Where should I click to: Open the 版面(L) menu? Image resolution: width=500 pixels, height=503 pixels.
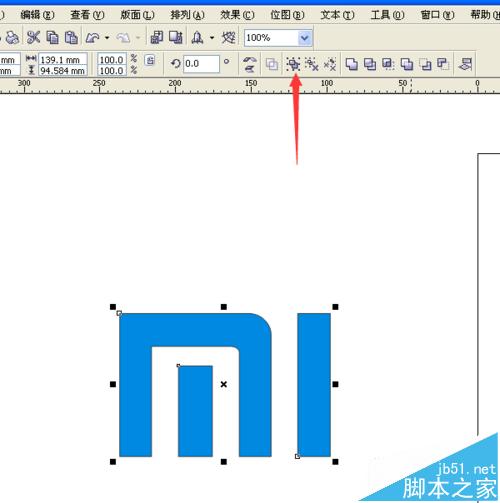[x=137, y=15]
